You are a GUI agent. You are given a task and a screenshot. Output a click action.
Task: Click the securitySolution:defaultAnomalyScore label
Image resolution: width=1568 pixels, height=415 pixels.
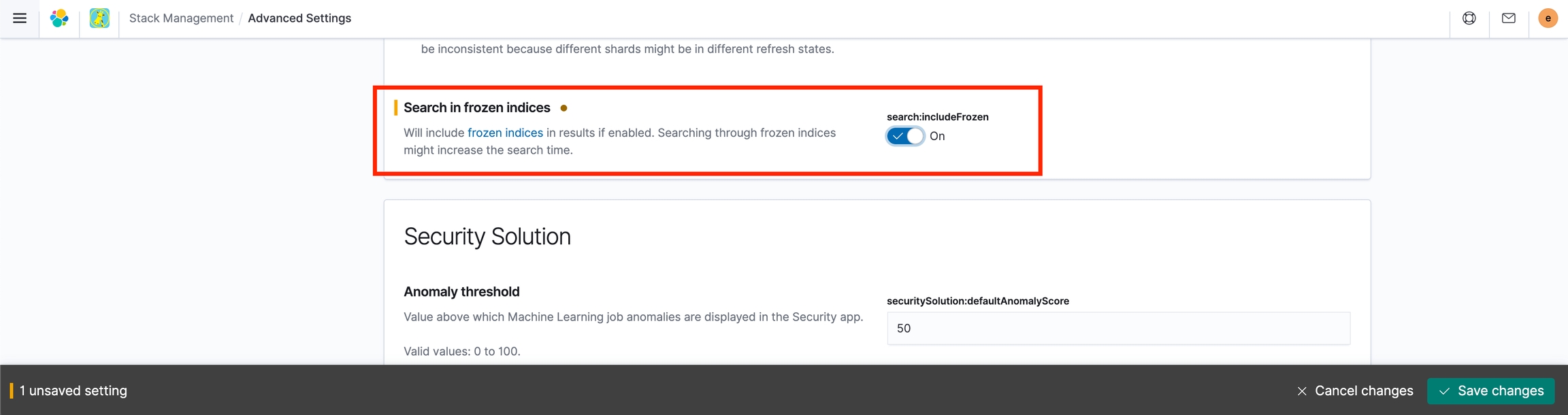pyautogui.click(x=977, y=301)
